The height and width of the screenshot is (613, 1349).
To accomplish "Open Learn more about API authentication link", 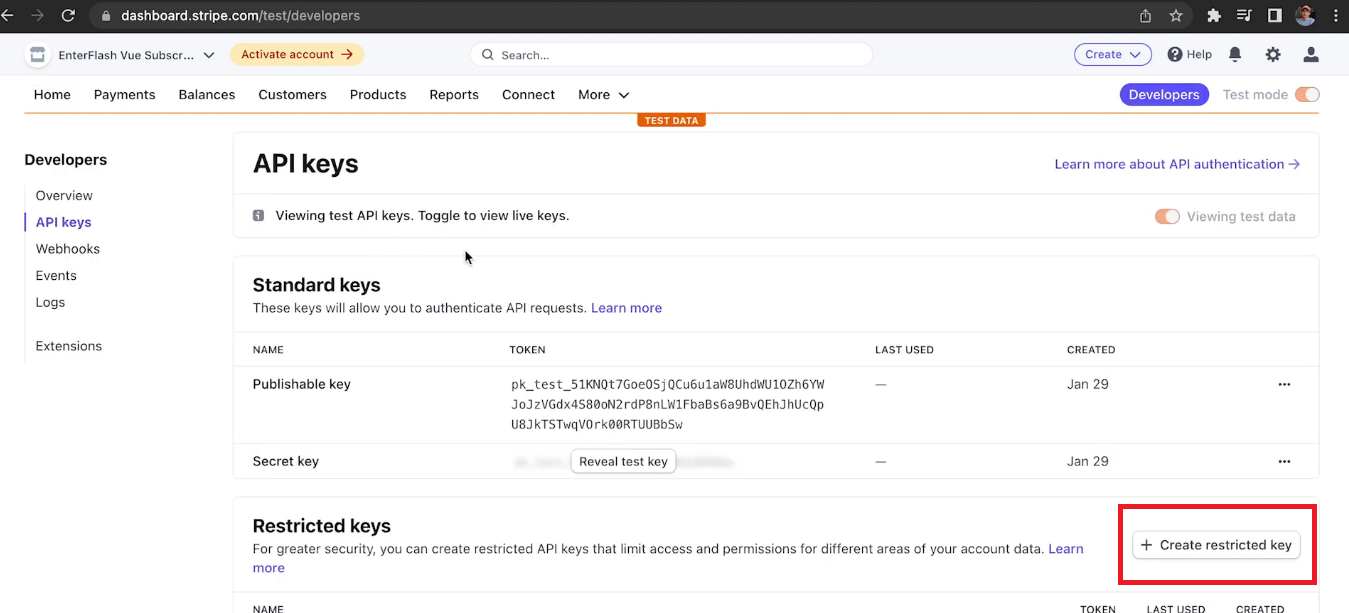I will (x=1177, y=164).
